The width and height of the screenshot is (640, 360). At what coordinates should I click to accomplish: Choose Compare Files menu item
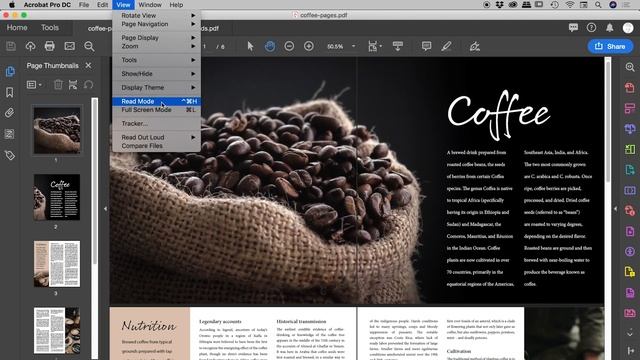click(157, 146)
